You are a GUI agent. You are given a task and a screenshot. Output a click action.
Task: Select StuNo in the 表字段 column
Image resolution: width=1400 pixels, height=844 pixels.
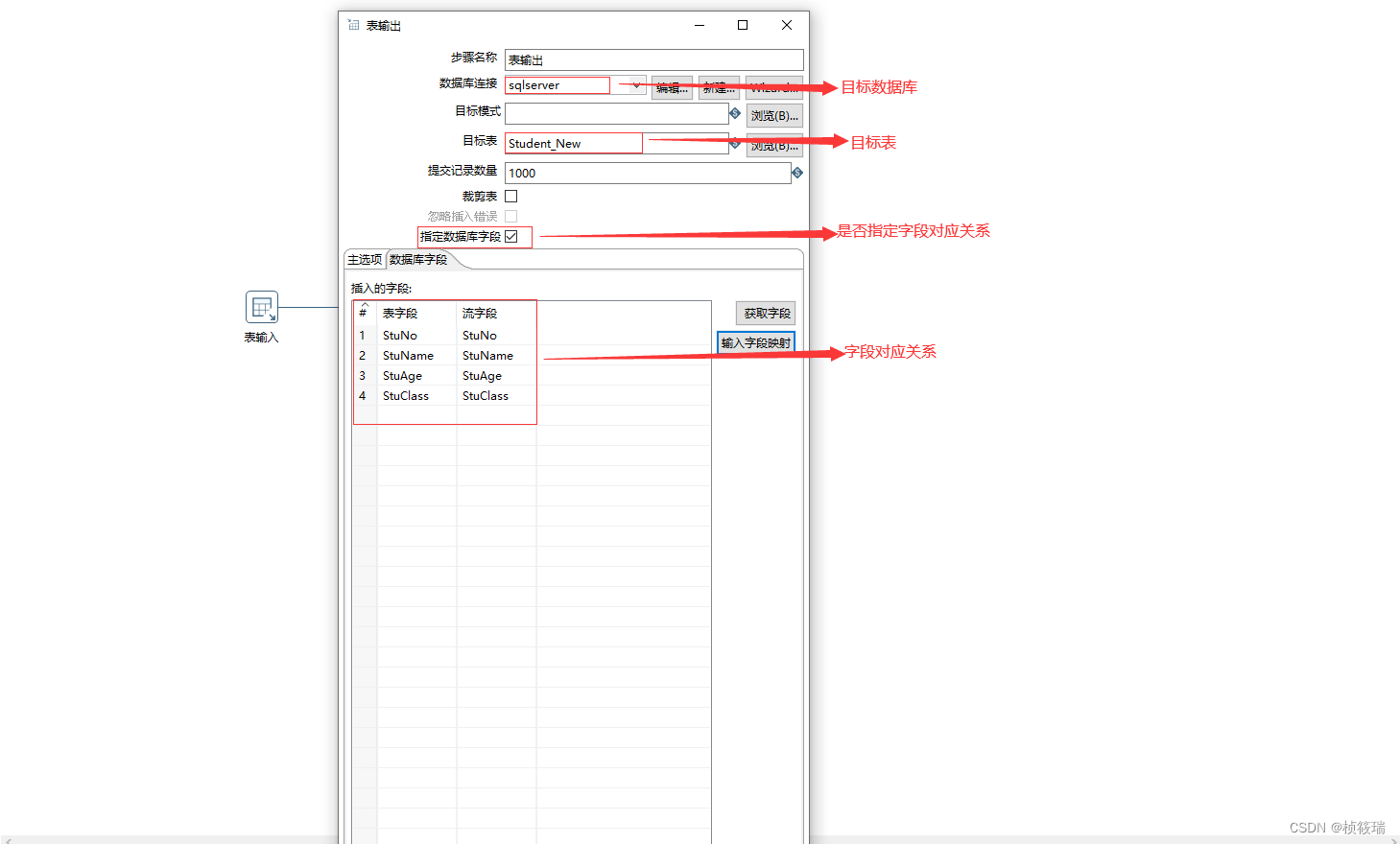tap(400, 336)
